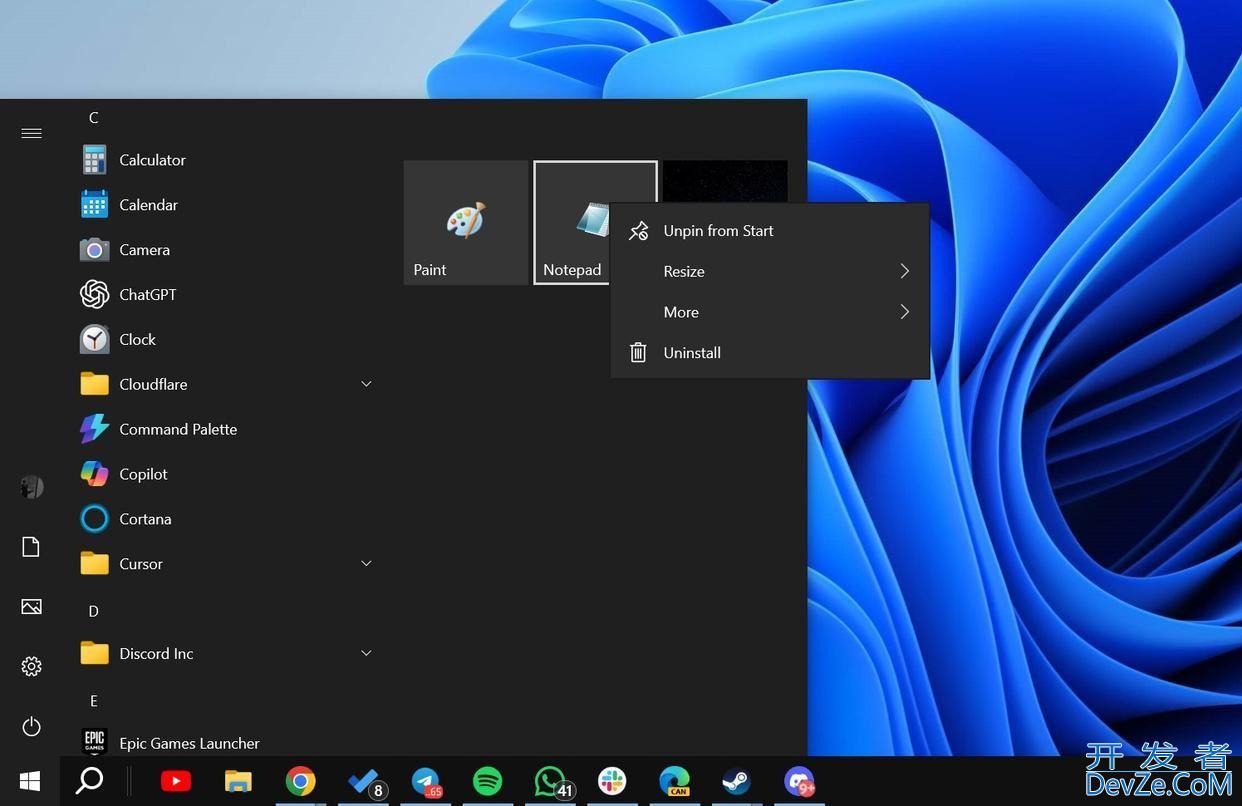Open File Explorer from the taskbar
Viewport: 1242px width, 806px height.
pyautogui.click(x=238, y=781)
